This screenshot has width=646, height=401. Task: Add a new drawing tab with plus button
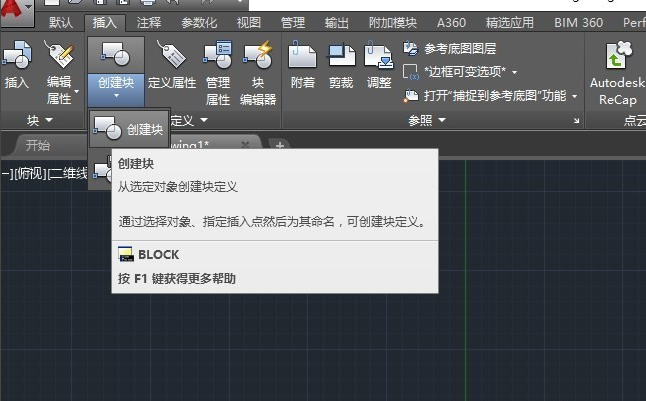280,145
